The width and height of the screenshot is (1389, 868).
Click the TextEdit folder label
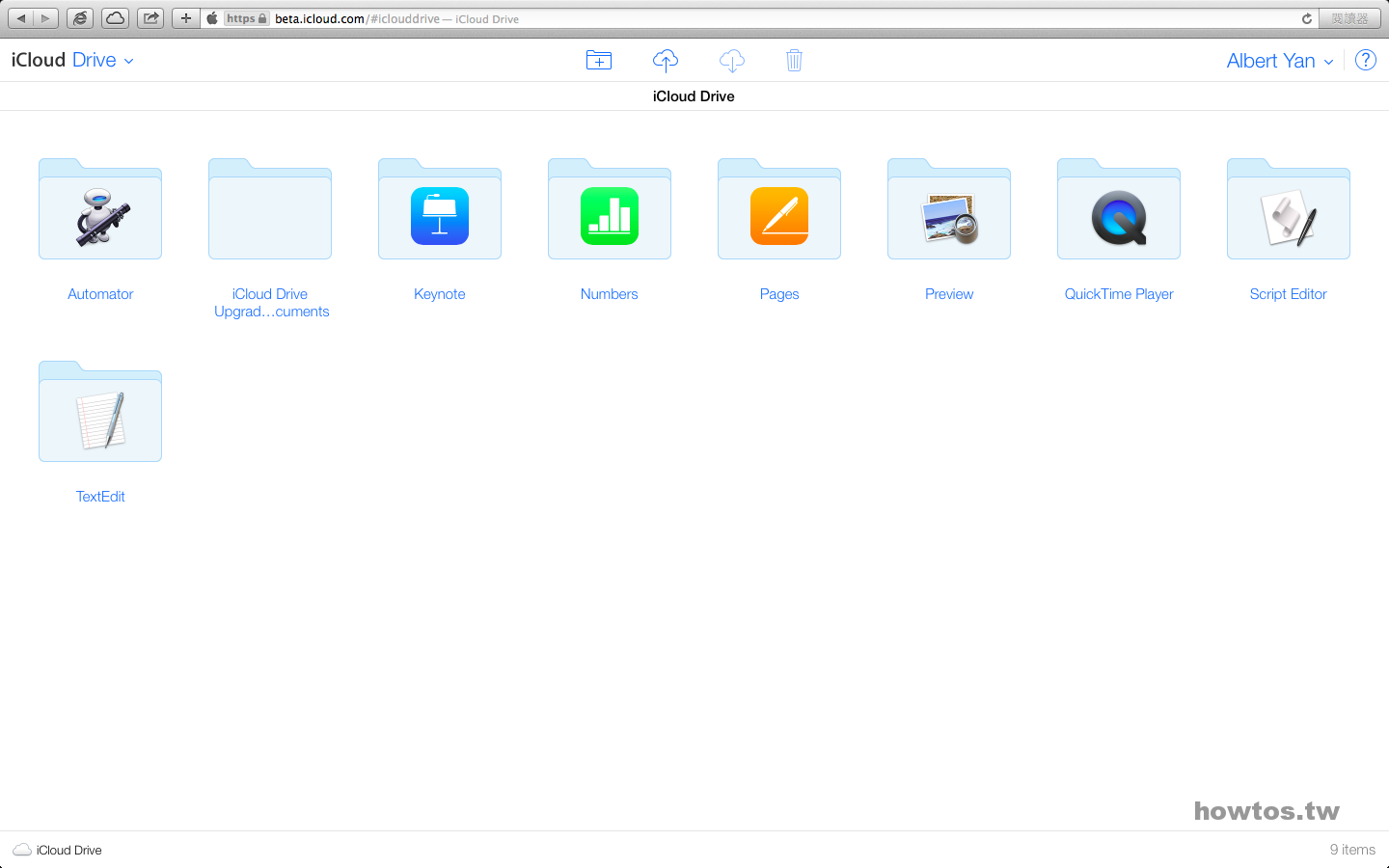(x=100, y=497)
